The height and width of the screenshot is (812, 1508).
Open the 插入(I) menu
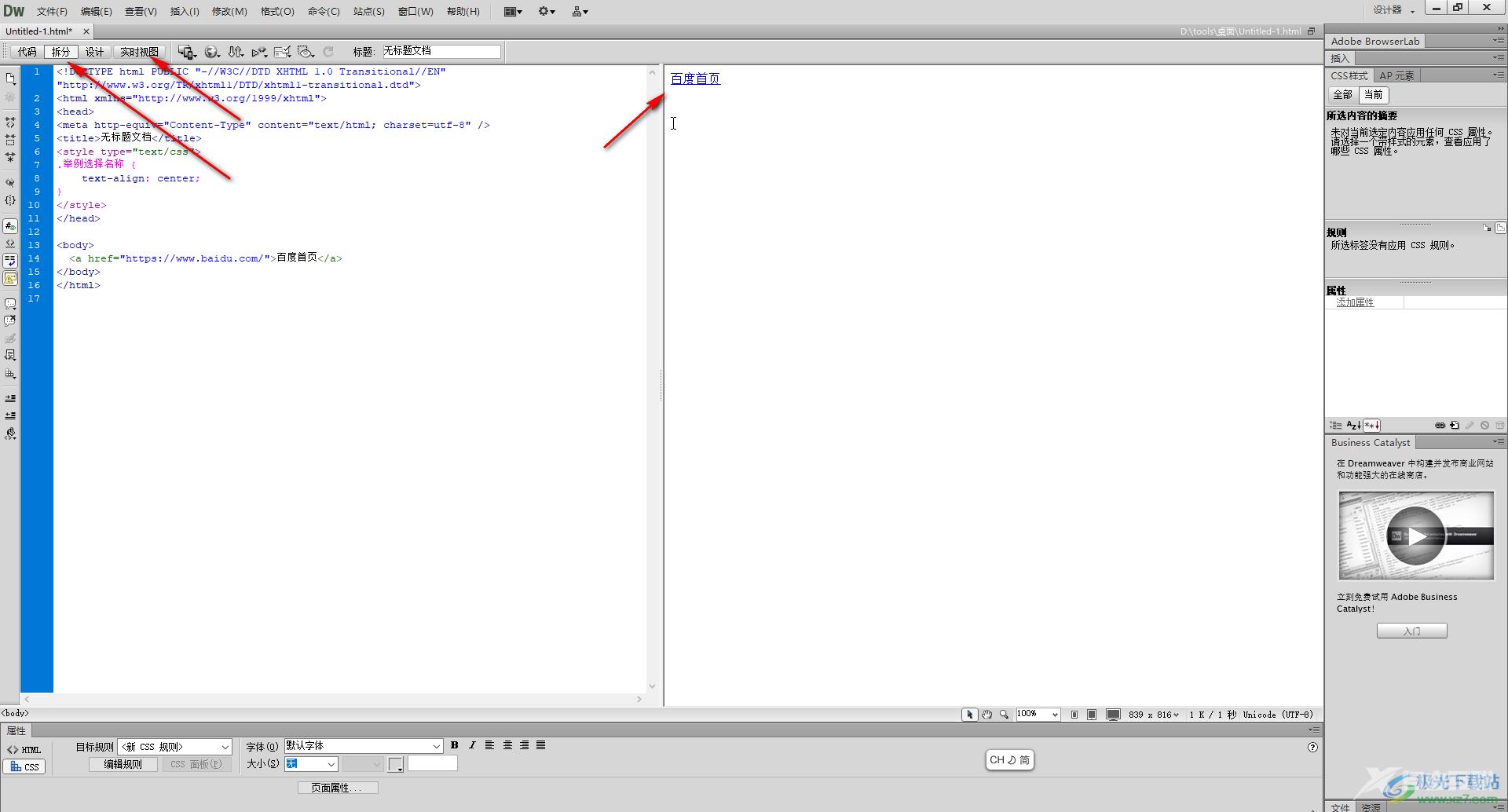coord(185,12)
